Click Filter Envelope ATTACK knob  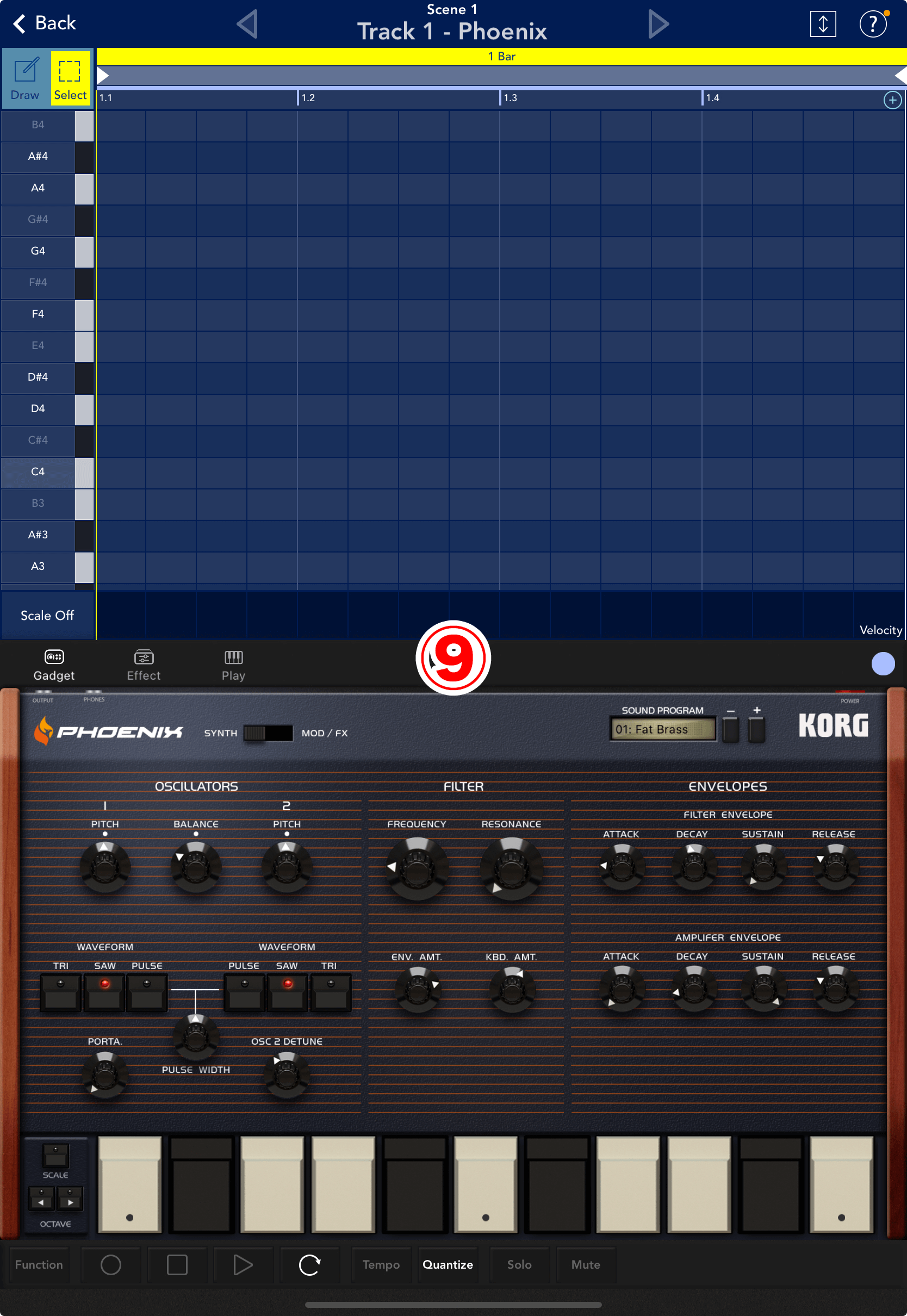622,866
